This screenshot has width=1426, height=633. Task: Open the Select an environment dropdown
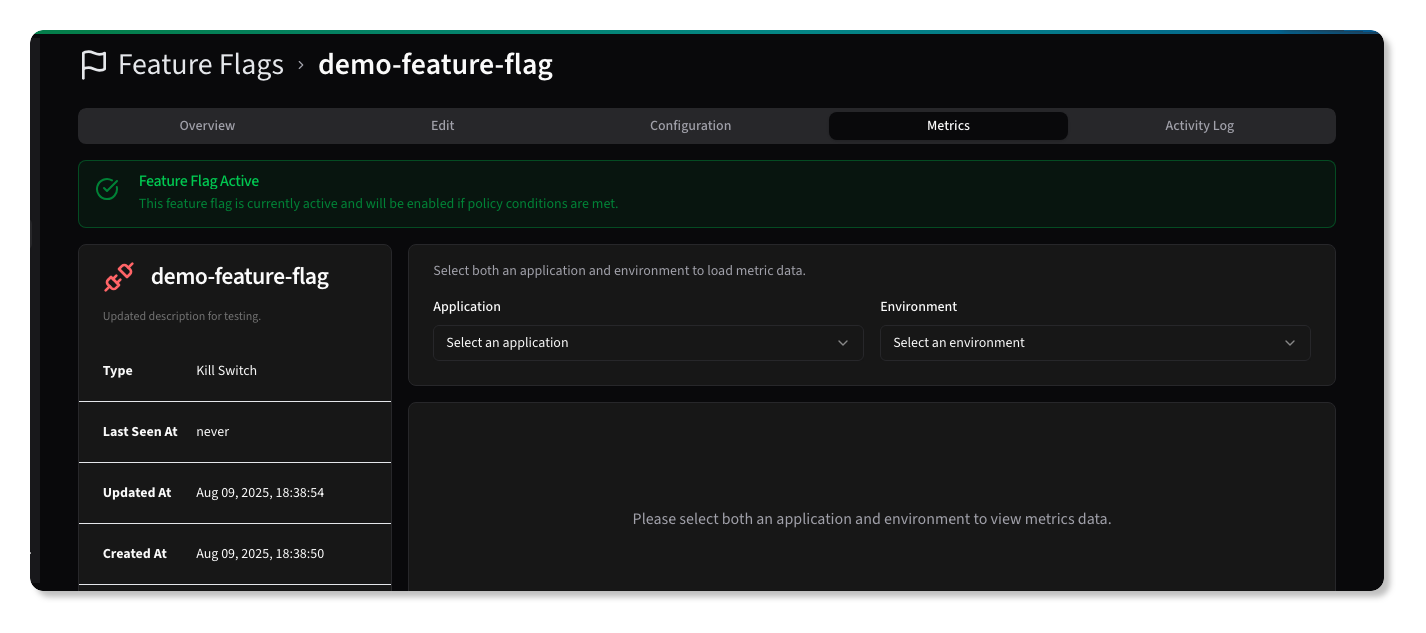tap(1095, 342)
